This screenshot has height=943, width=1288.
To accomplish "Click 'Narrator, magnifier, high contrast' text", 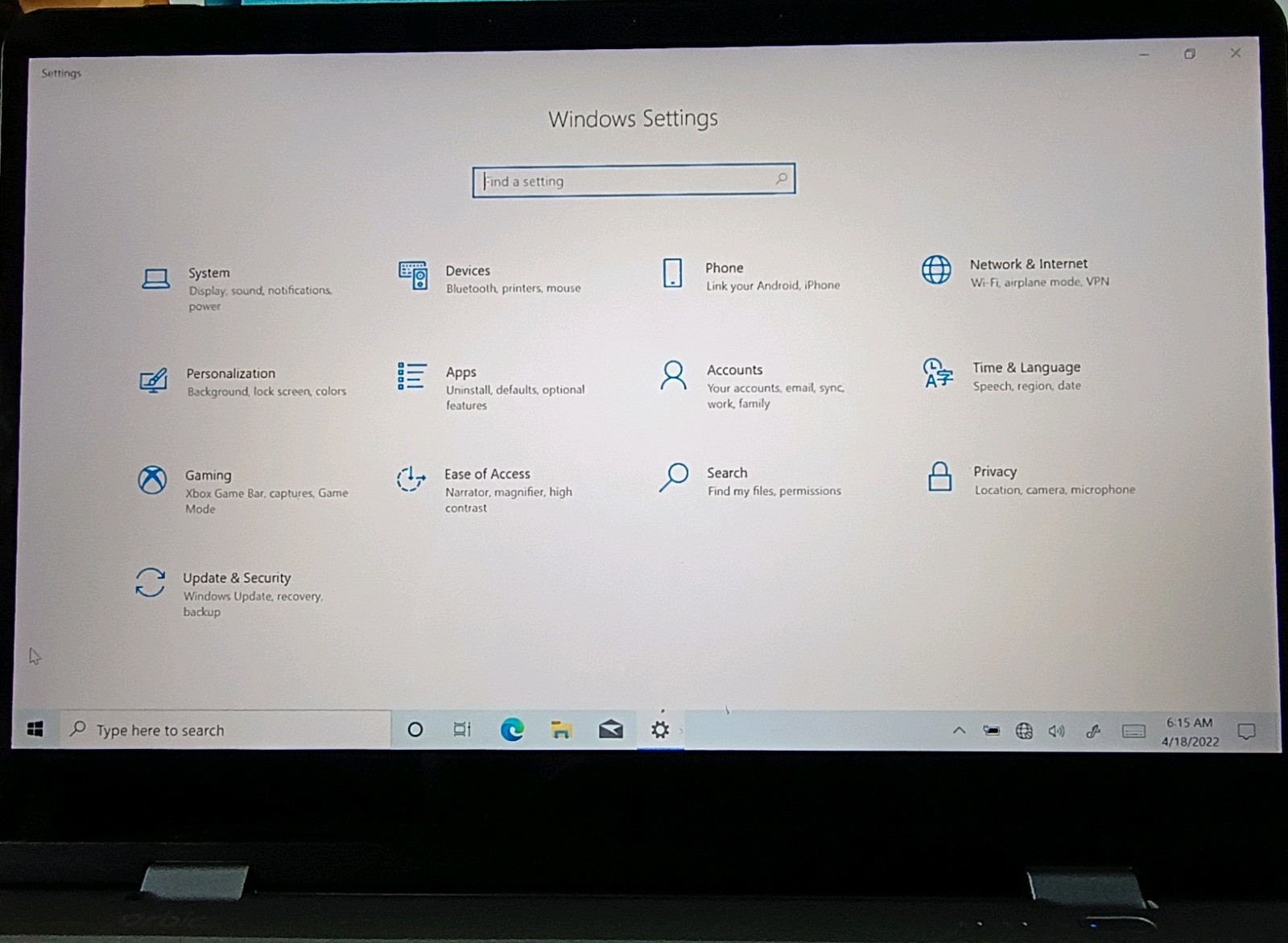I will click(x=509, y=500).
